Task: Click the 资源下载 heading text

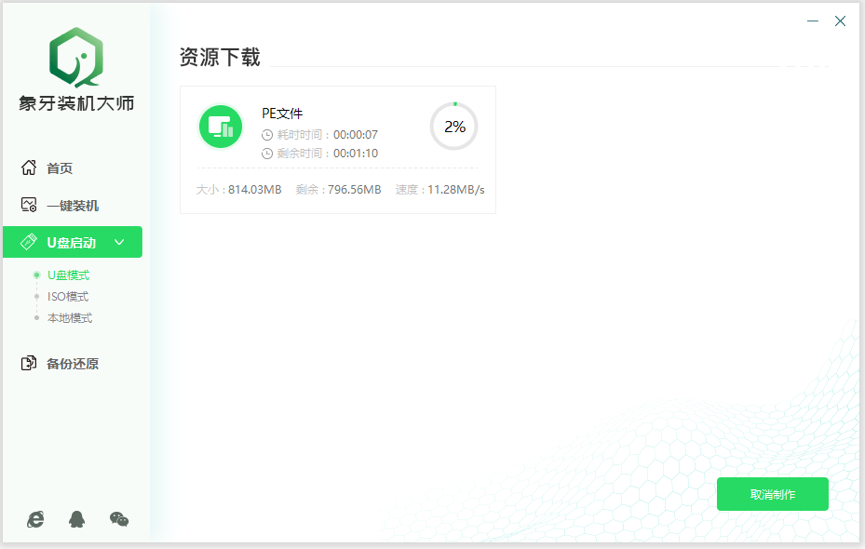Action: (220, 57)
